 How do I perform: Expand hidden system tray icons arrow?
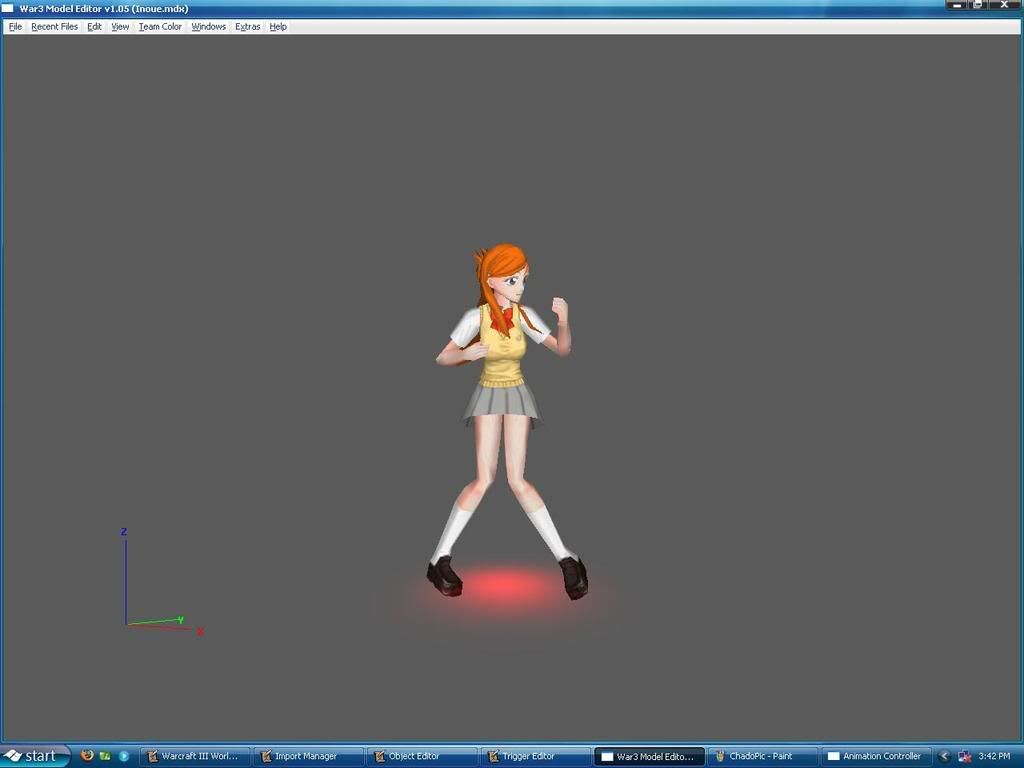(944, 756)
